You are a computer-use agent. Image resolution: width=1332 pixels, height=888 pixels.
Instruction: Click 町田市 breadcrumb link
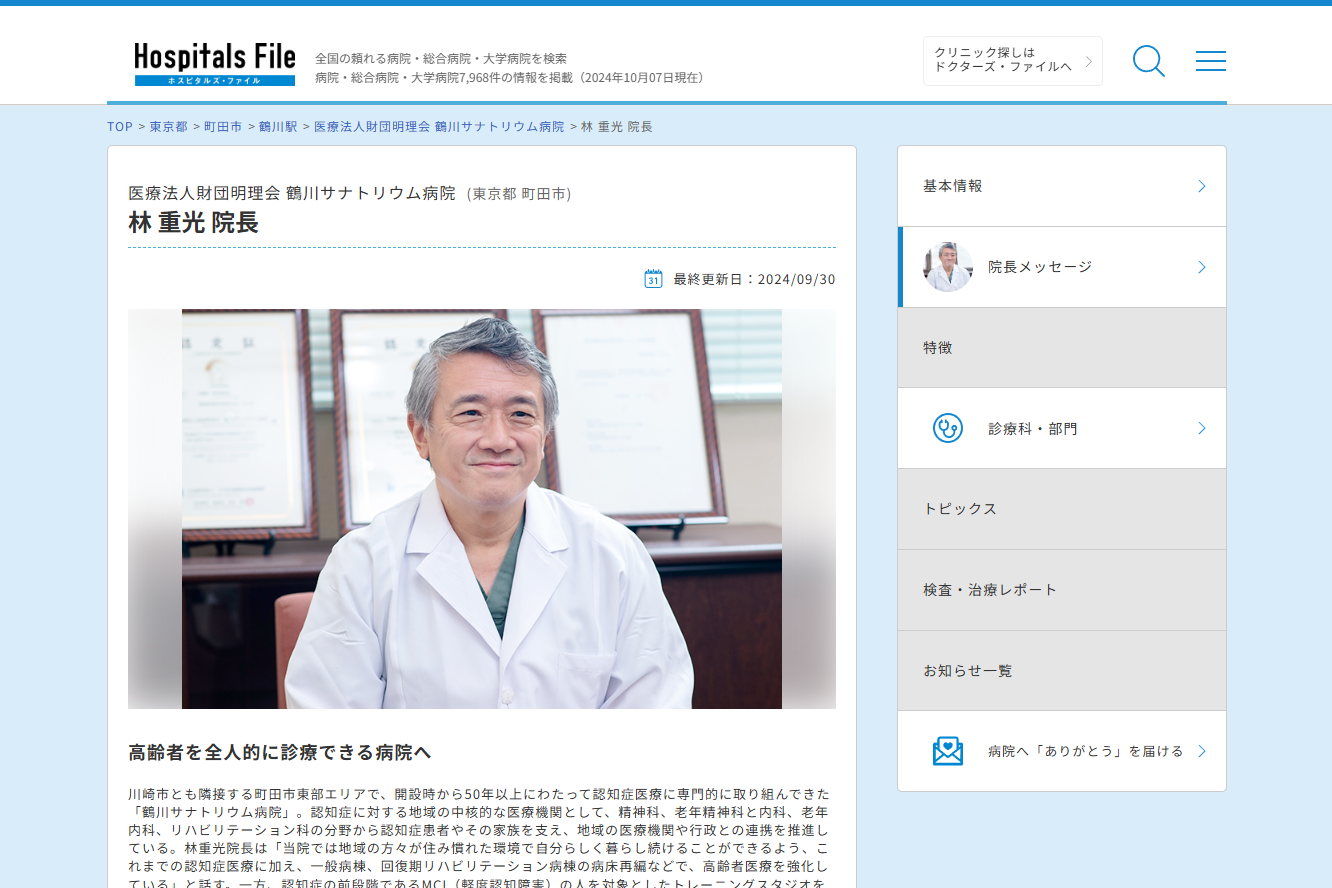(x=223, y=127)
